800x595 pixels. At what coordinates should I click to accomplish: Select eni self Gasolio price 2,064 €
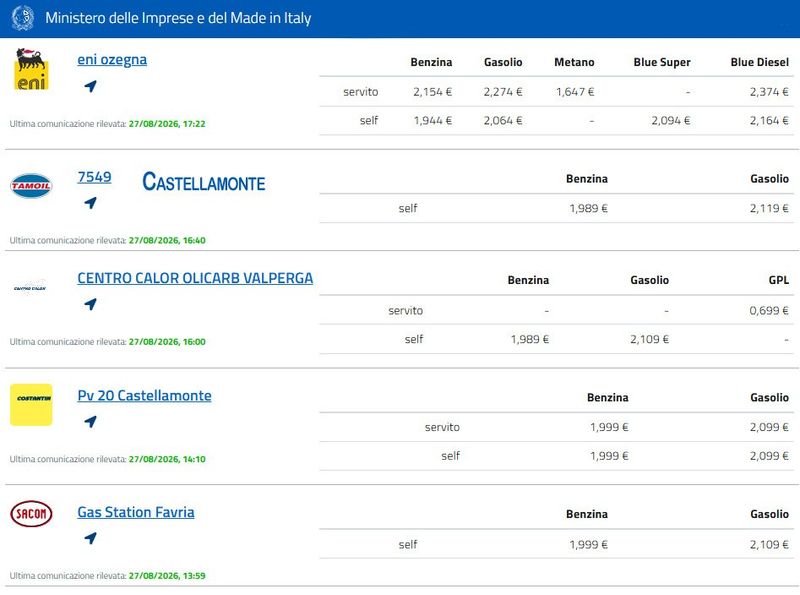503,120
